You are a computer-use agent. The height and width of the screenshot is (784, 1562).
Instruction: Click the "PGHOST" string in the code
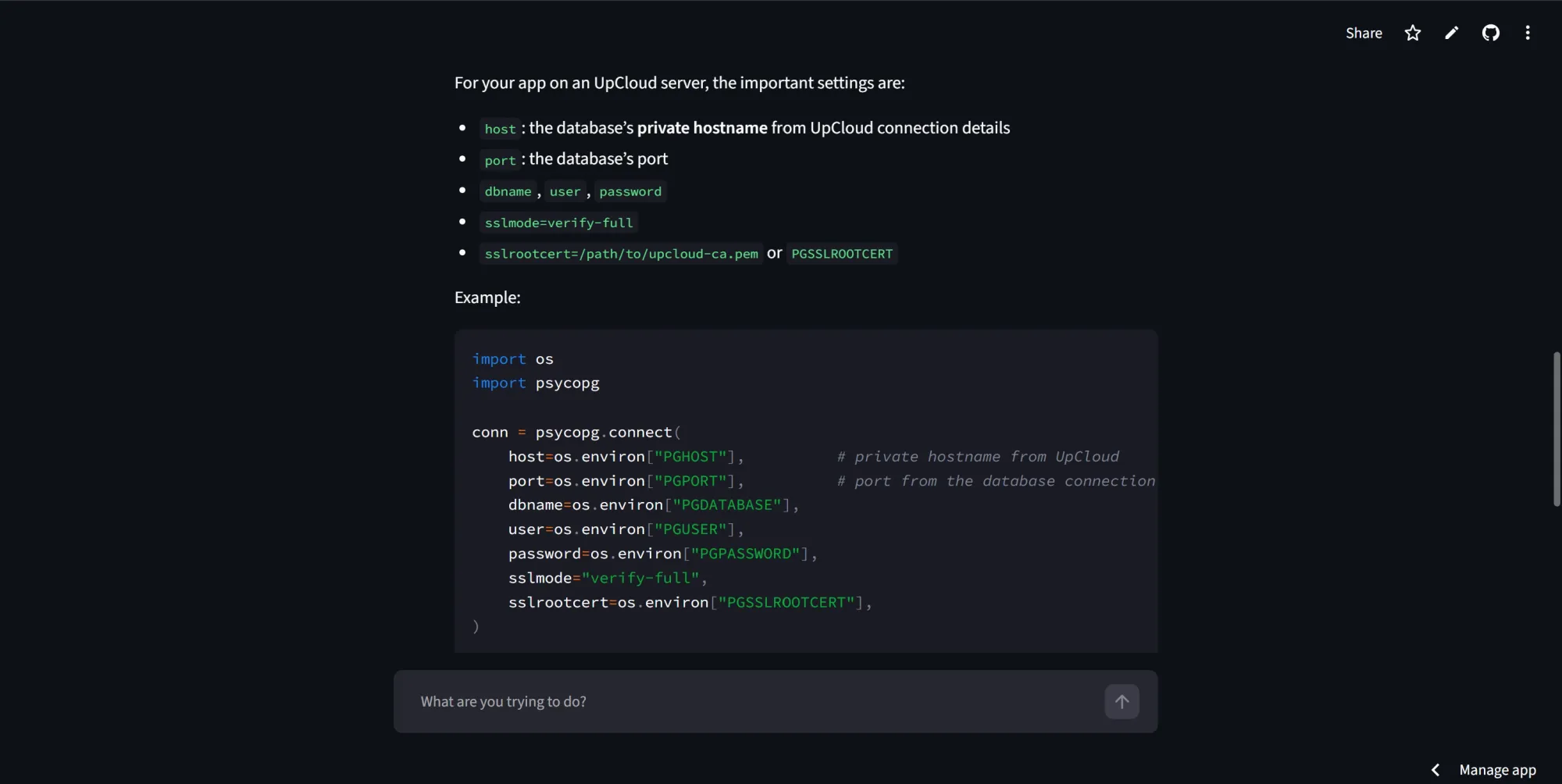click(x=690, y=456)
